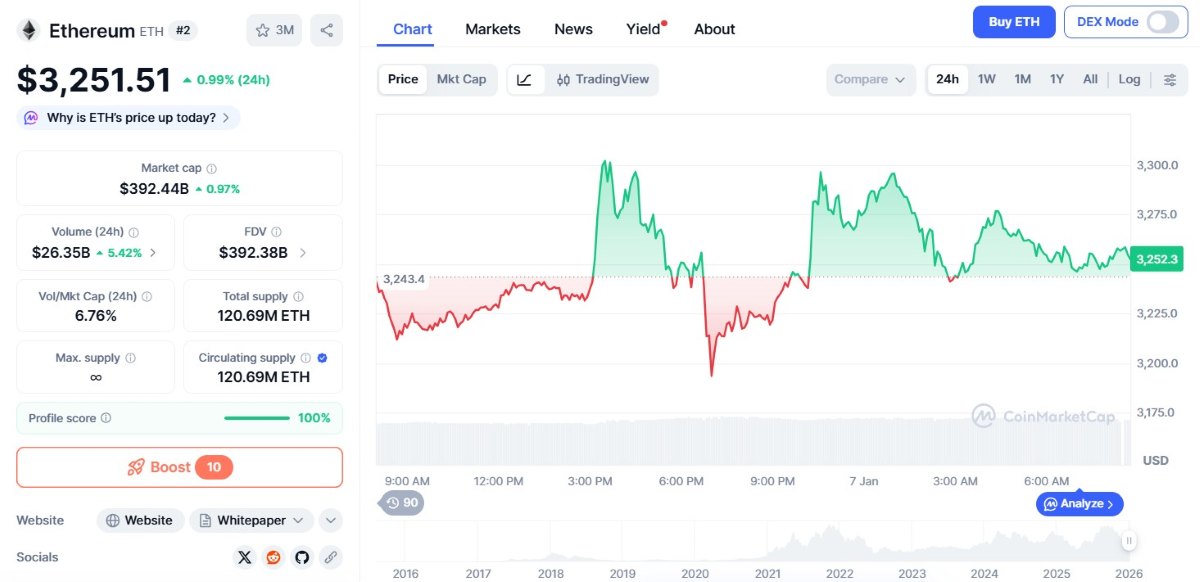The height and width of the screenshot is (582, 1200).
Task: Switch to the Yield tab
Action: [x=646, y=29]
